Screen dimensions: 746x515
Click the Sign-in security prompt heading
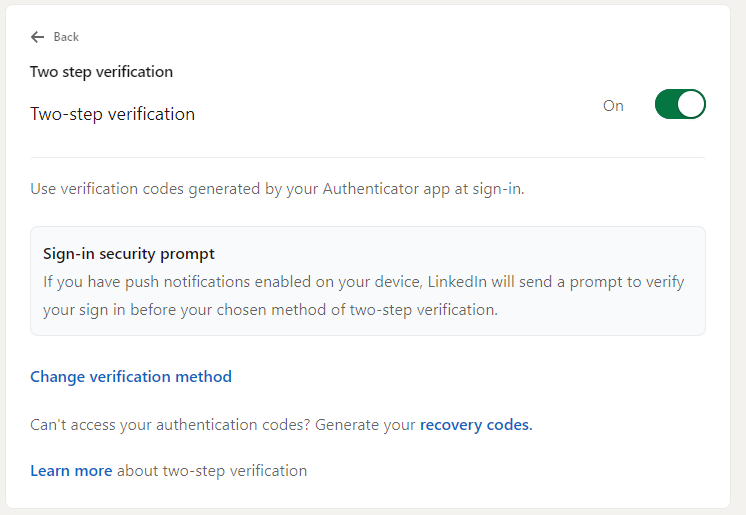pyautogui.click(x=129, y=254)
